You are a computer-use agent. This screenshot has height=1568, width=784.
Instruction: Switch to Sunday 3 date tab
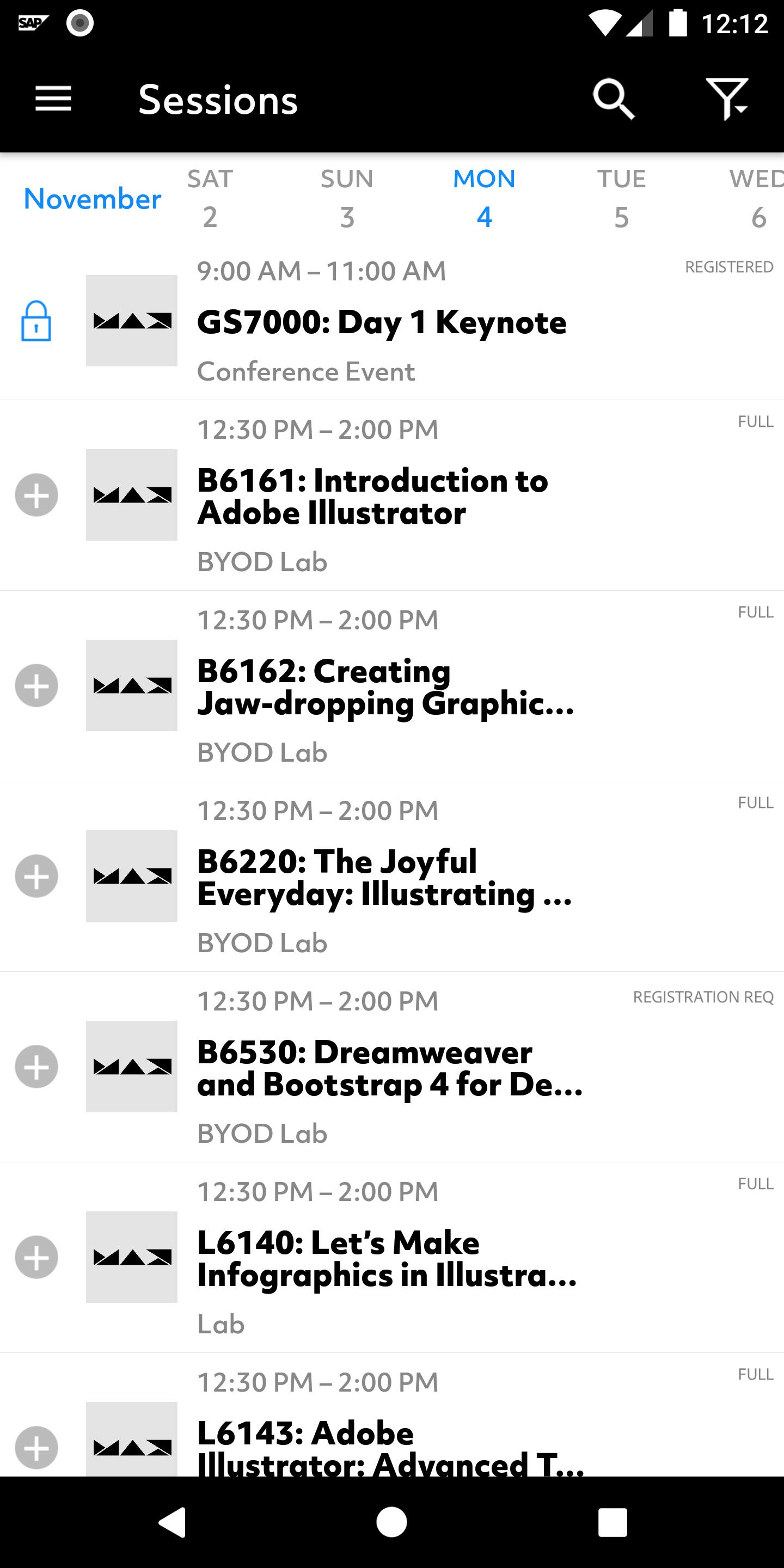coord(347,198)
